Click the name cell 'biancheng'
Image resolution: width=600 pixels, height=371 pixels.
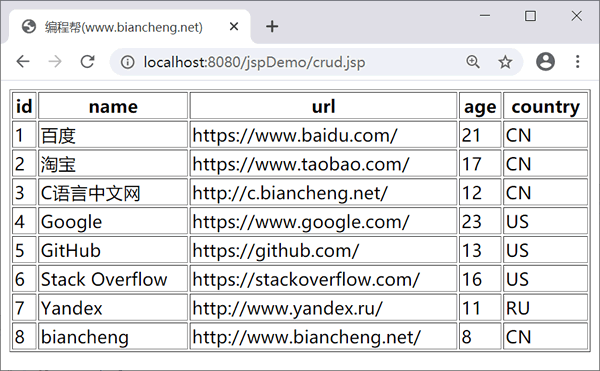pyautogui.click(x=113, y=336)
